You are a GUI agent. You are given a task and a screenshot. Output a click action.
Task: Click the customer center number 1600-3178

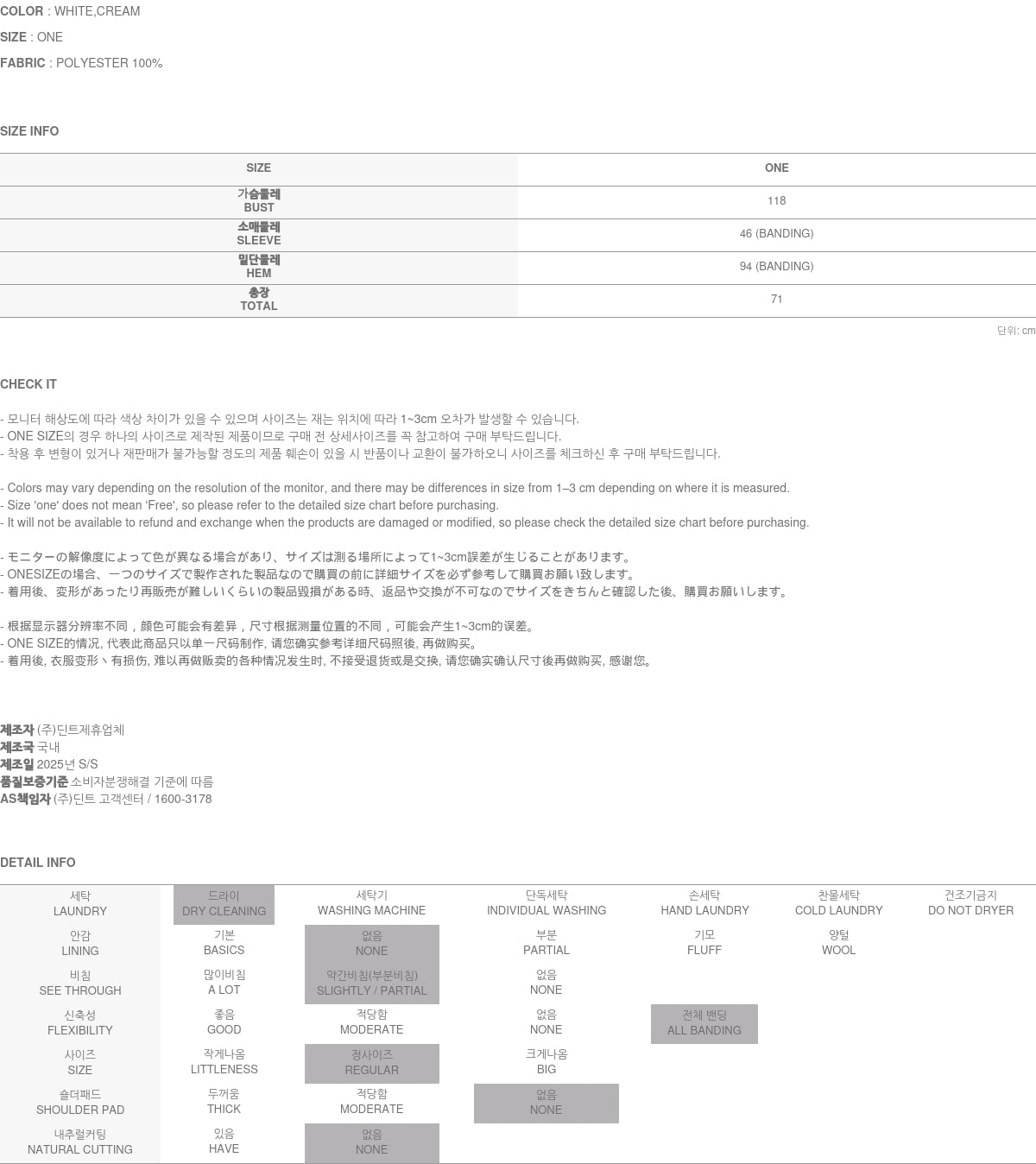[x=183, y=799]
